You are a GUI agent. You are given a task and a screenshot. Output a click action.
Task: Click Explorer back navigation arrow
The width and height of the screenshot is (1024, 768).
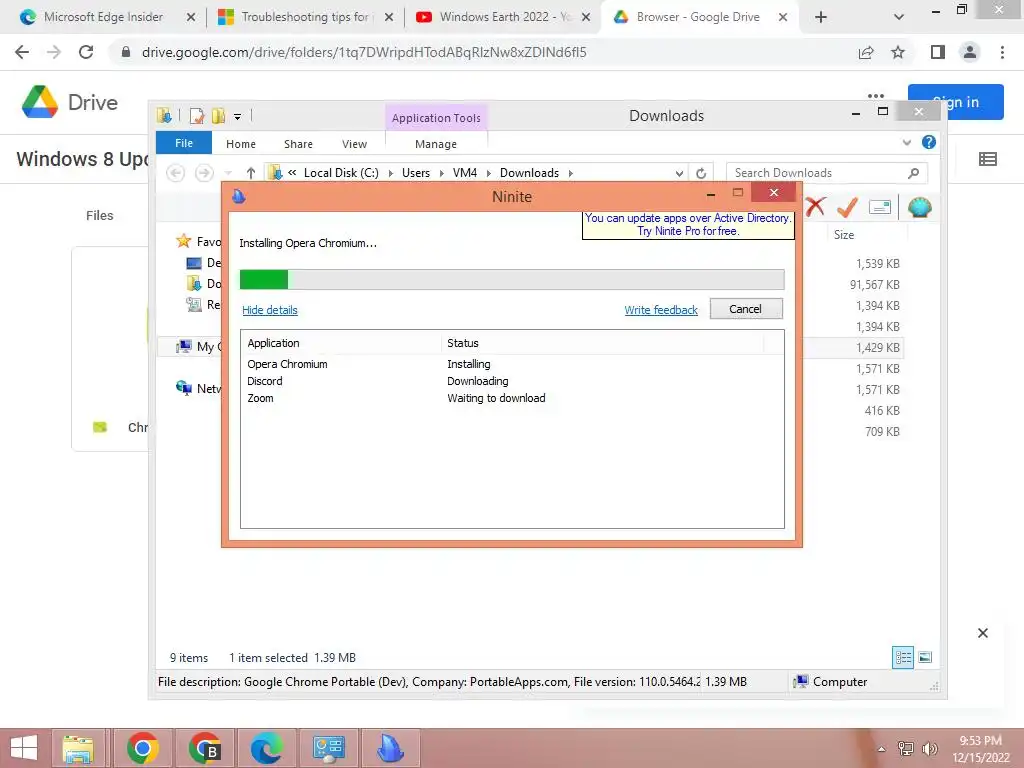click(x=176, y=173)
